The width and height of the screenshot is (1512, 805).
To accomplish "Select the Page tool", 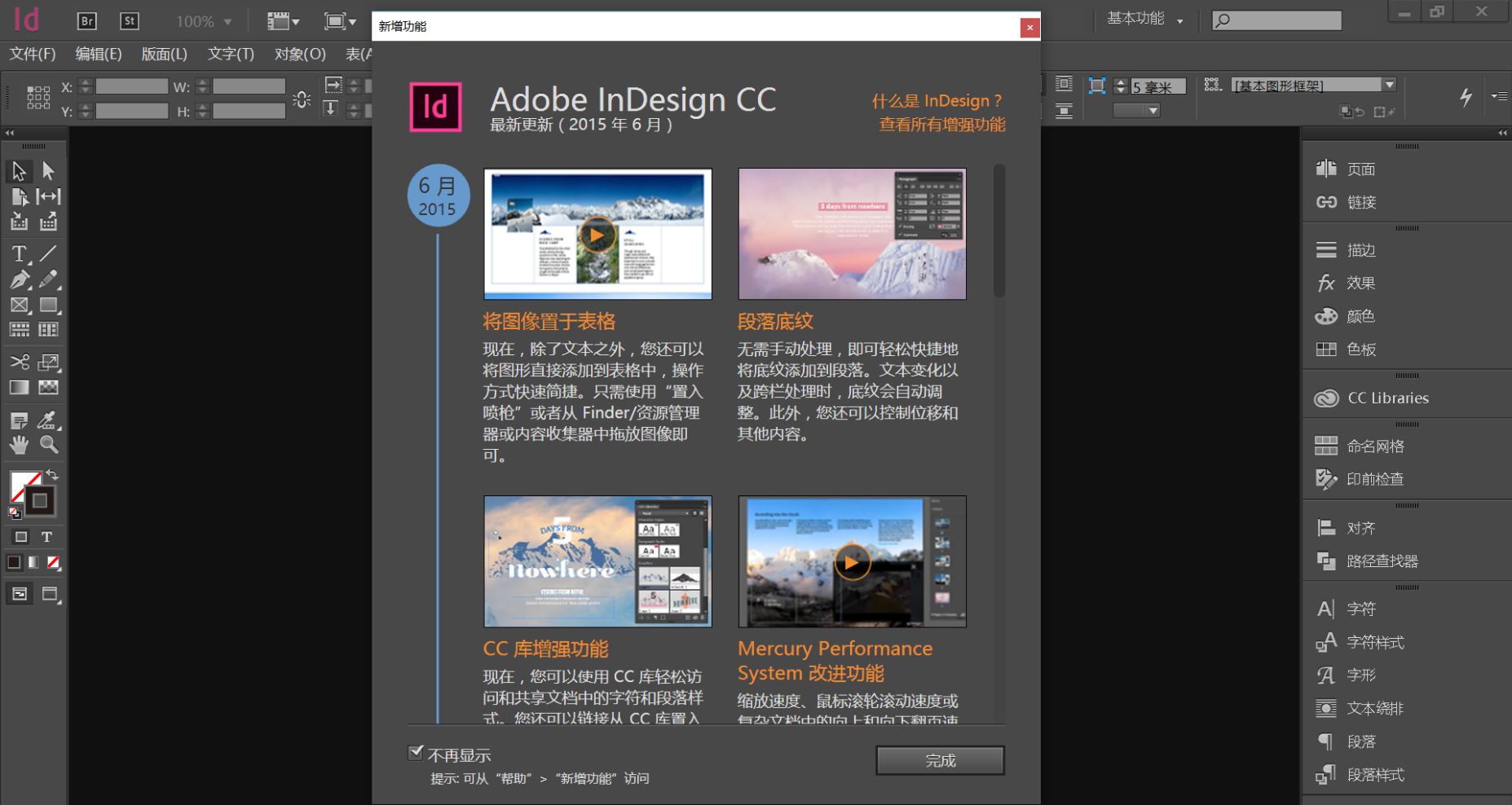I will pos(20,196).
